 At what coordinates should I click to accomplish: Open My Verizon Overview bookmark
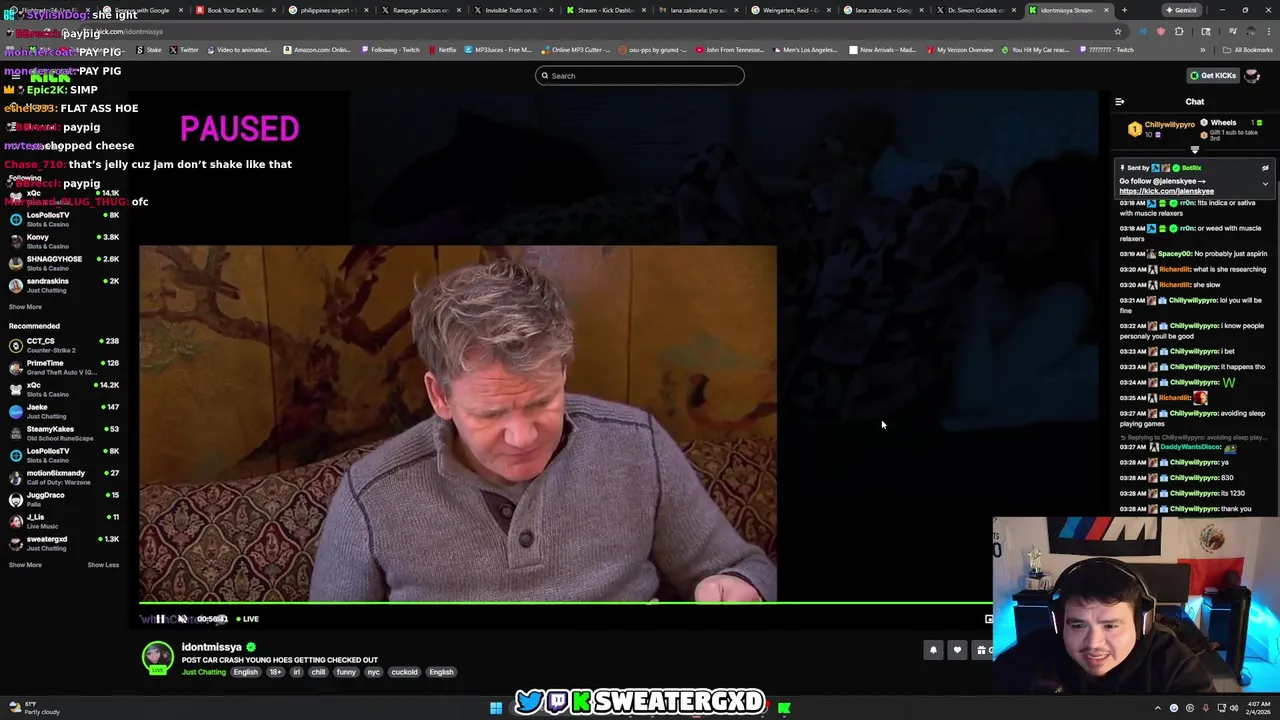tap(960, 50)
